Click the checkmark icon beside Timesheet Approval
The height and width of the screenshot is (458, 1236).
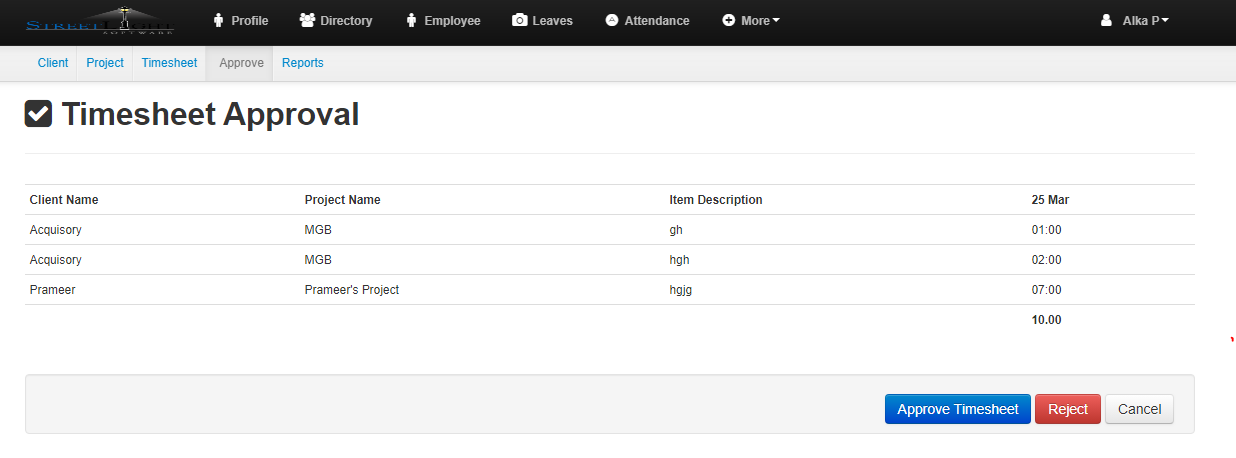point(38,114)
